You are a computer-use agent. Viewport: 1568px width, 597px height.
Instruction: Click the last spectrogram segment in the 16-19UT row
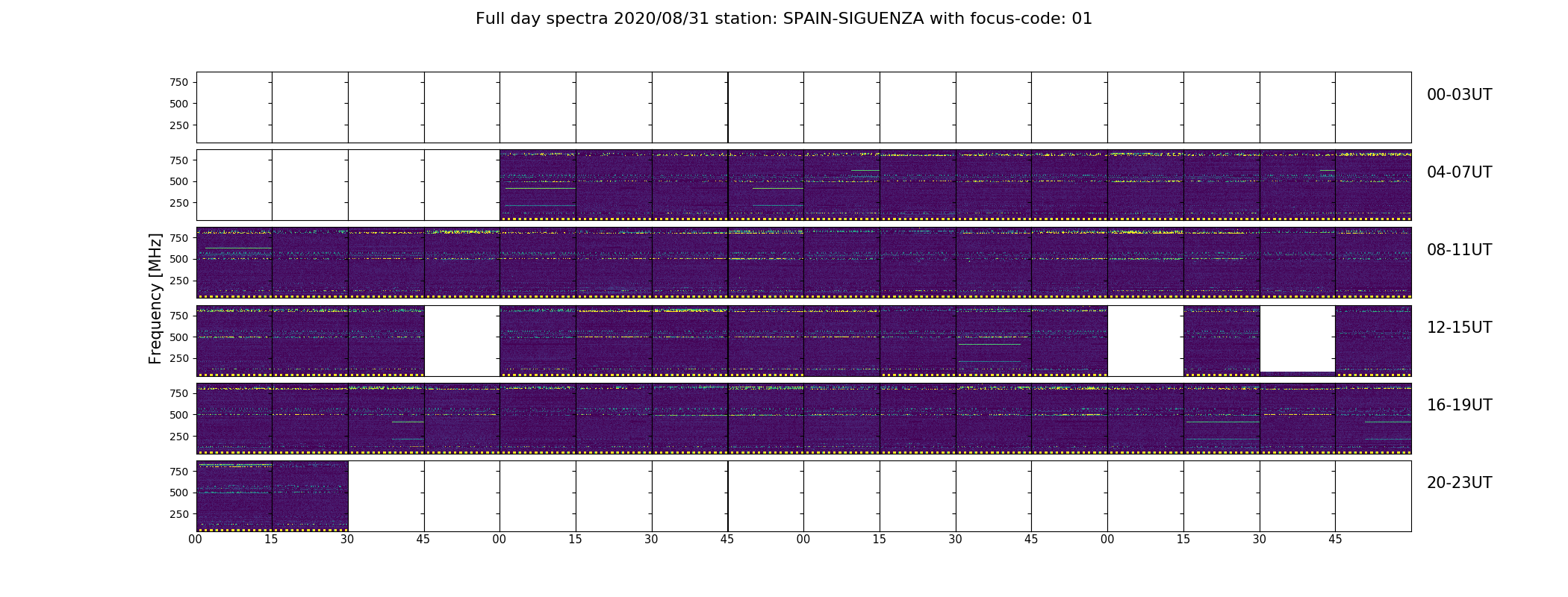pos(1373,419)
